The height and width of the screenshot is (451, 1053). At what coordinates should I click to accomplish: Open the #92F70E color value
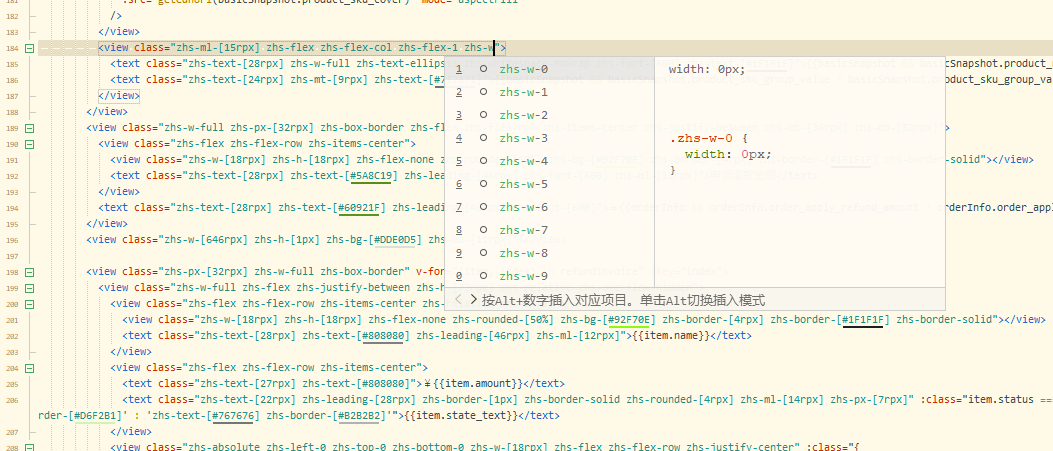(x=629, y=320)
